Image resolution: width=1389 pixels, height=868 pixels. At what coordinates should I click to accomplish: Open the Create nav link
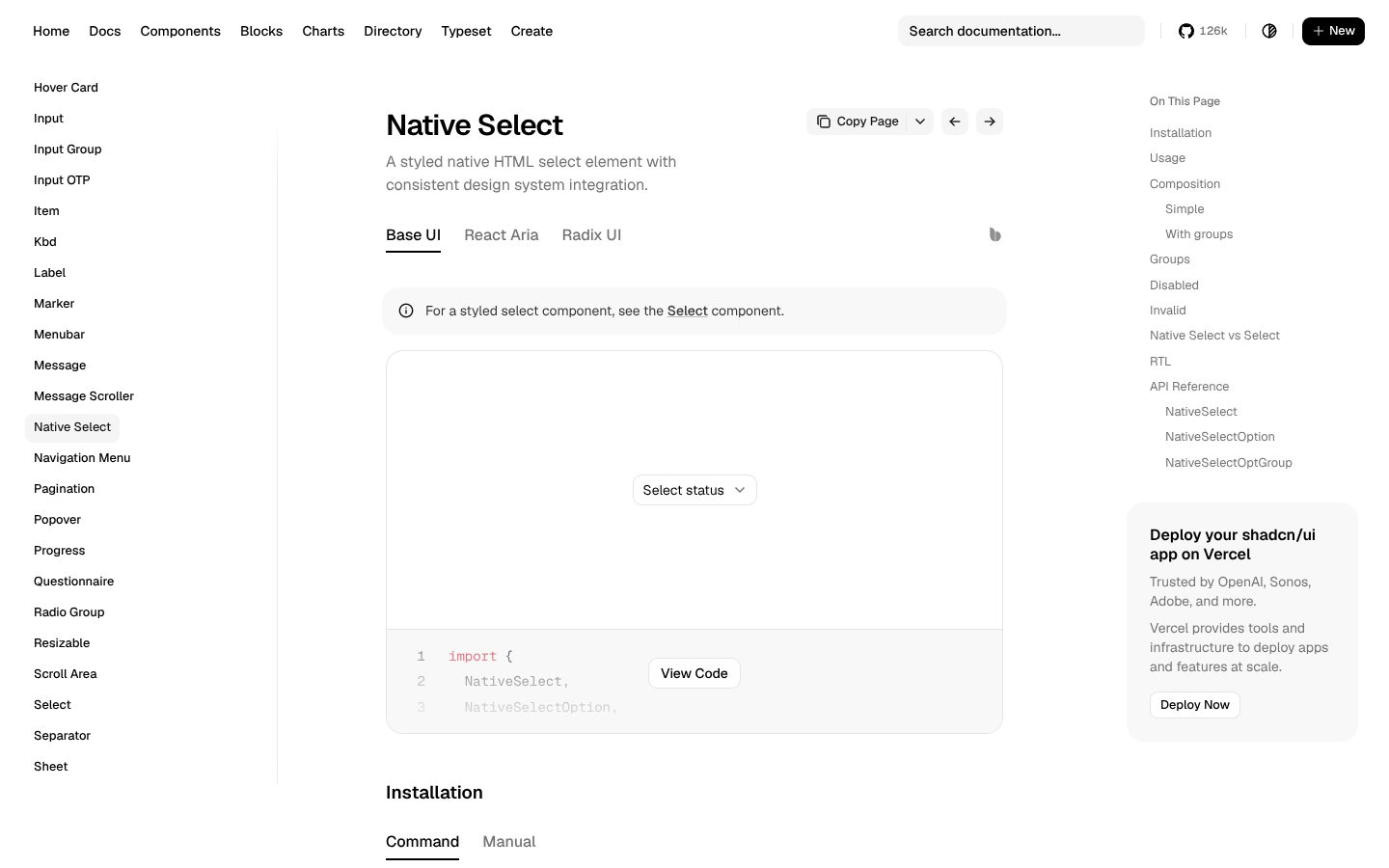531,31
